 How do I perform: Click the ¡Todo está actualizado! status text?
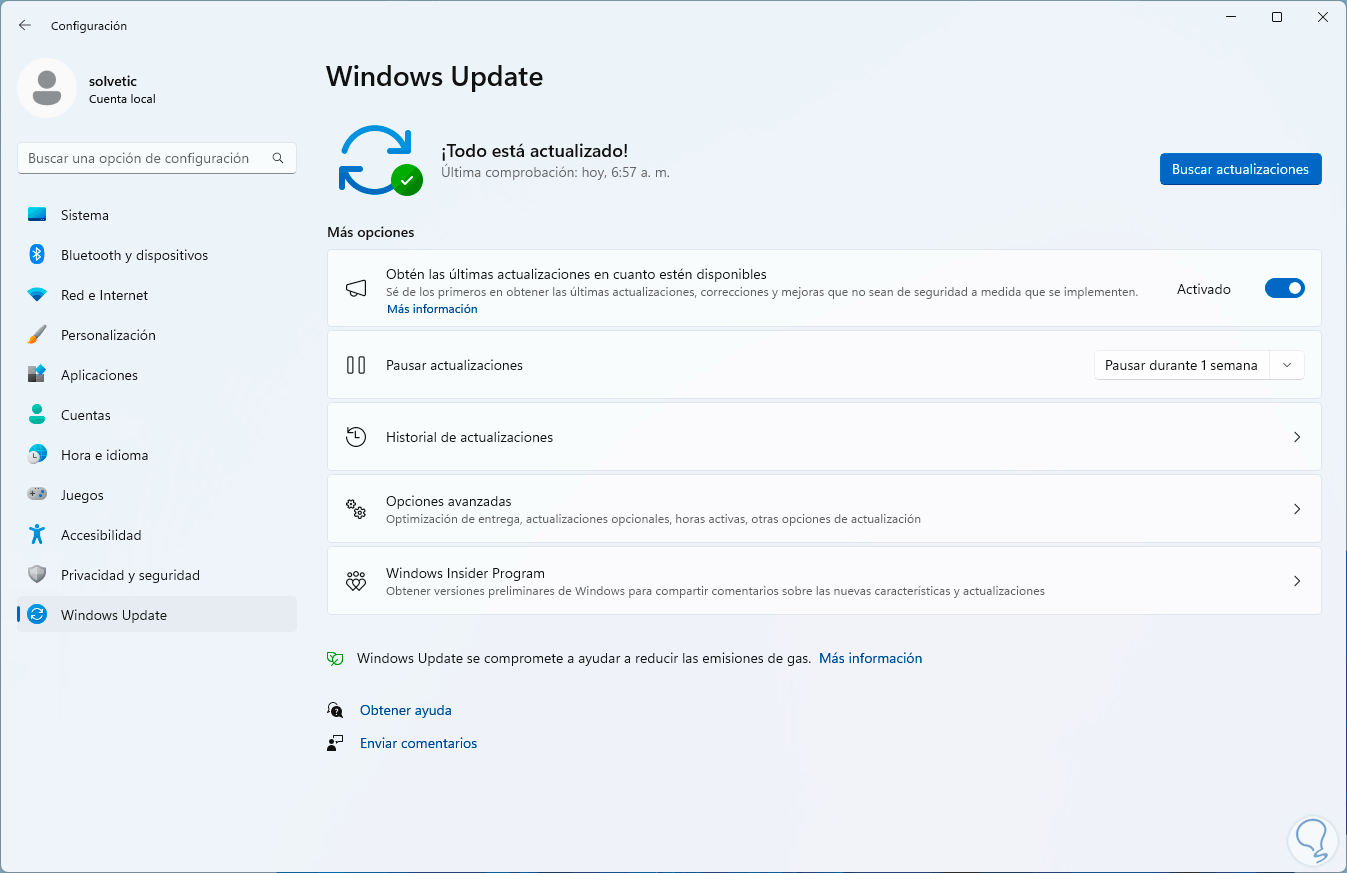(x=534, y=151)
